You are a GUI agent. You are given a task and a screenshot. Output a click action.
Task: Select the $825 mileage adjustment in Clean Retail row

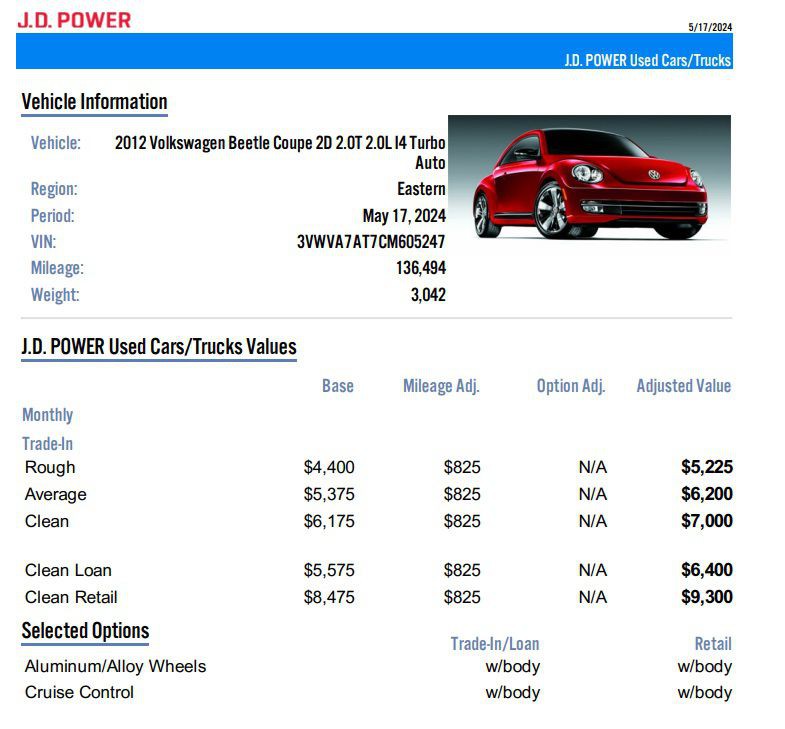462,597
